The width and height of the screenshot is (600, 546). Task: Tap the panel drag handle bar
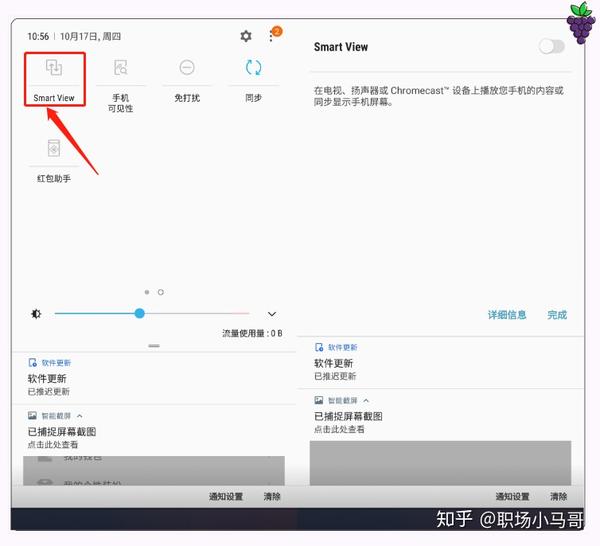coord(154,346)
